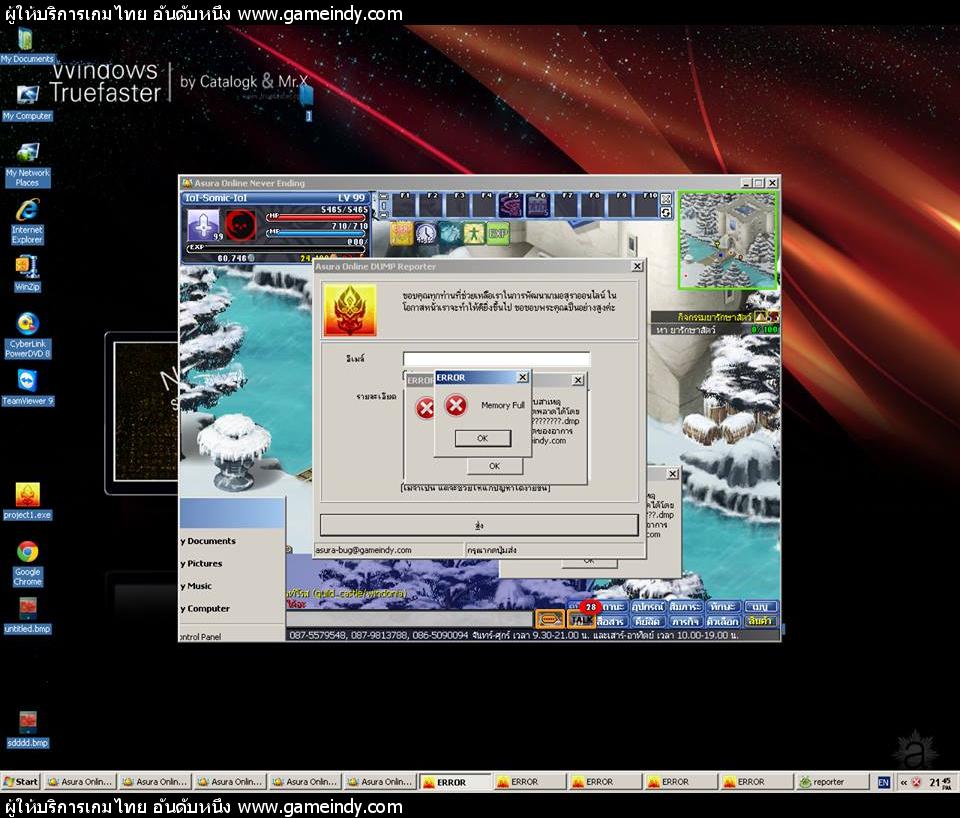
Task: Focus the game chat input bar
Action: coord(409,620)
